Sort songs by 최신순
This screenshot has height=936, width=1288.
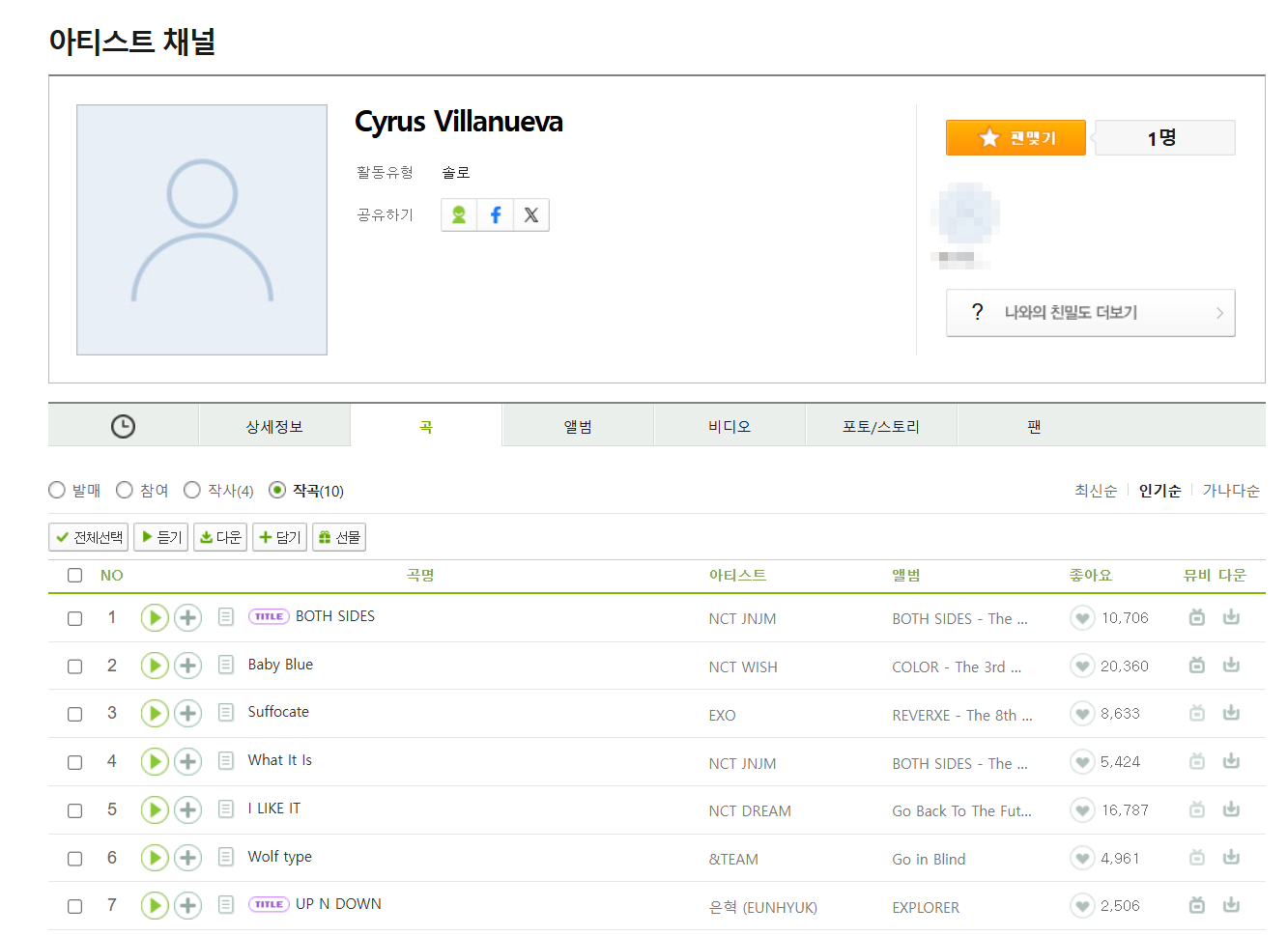coord(1095,491)
